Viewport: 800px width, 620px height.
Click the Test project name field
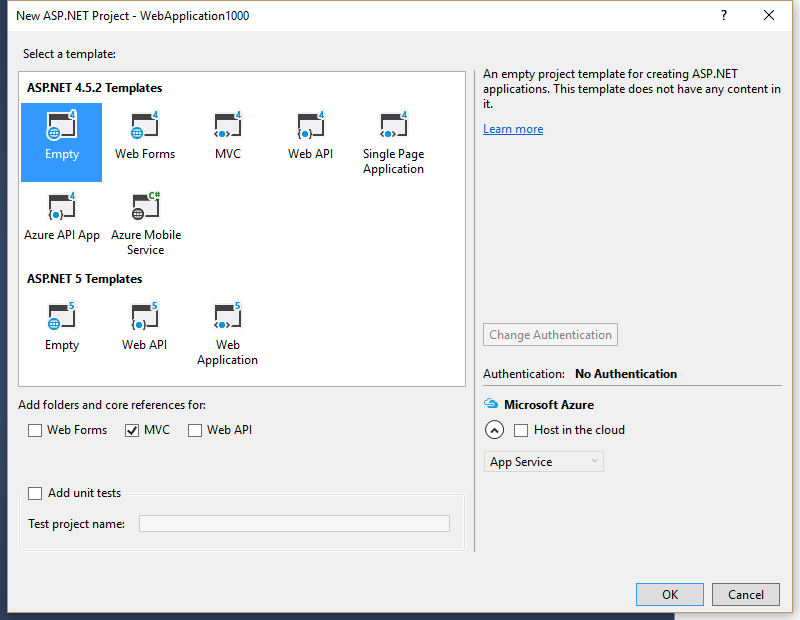tap(294, 524)
